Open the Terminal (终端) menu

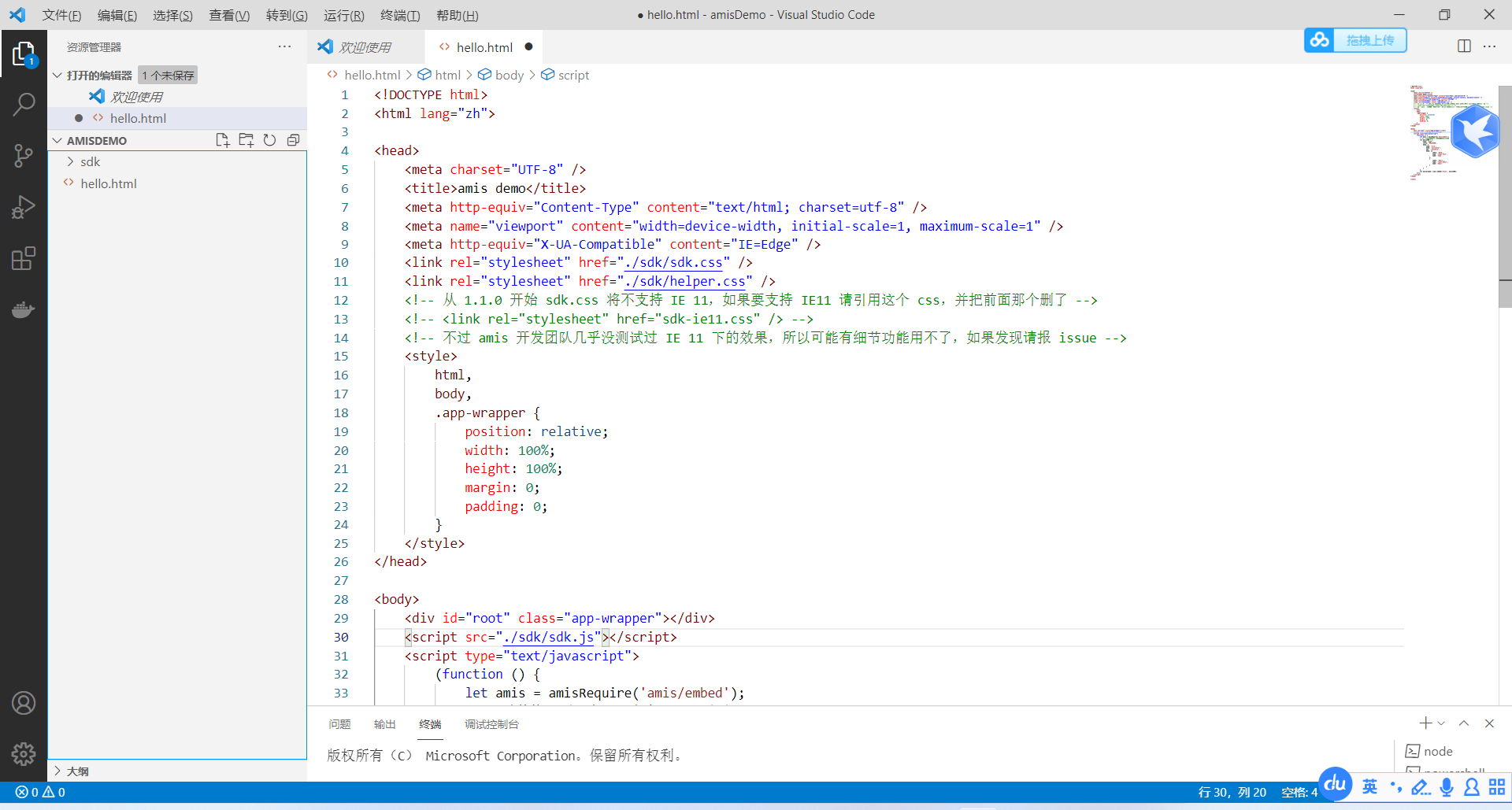(400, 15)
